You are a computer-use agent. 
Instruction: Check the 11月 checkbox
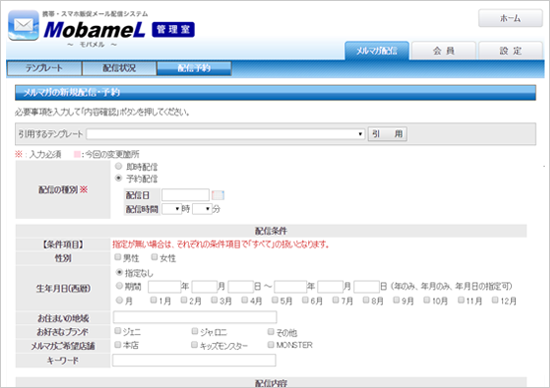pos(461,300)
